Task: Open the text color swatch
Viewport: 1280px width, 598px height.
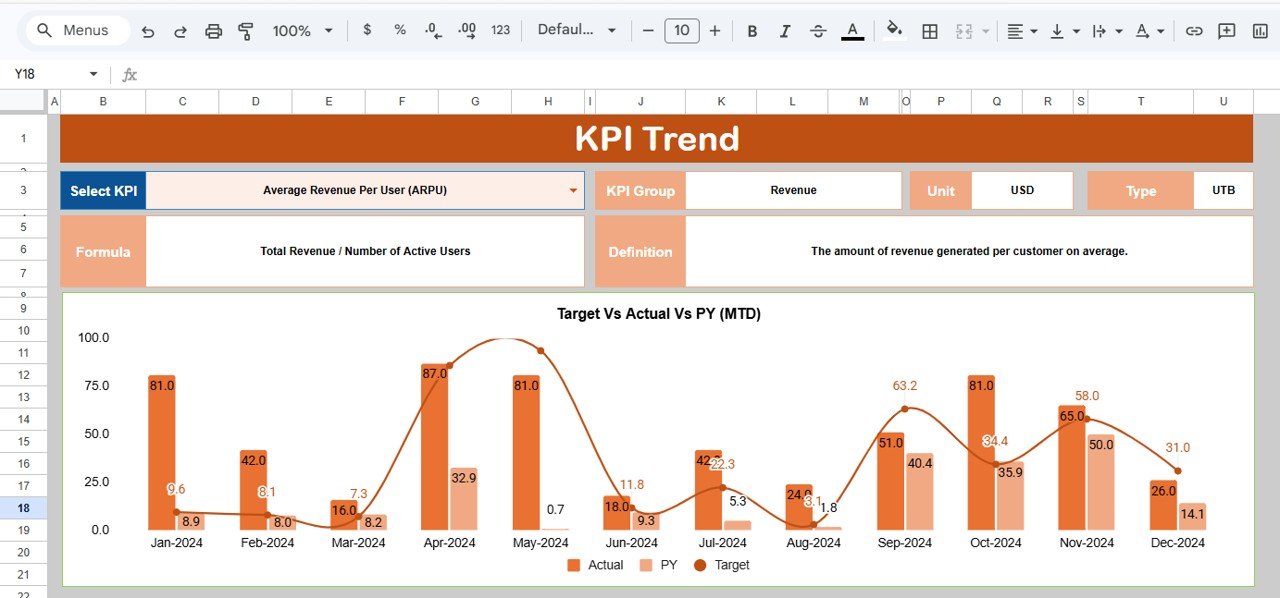Action: click(x=852, y=31)
